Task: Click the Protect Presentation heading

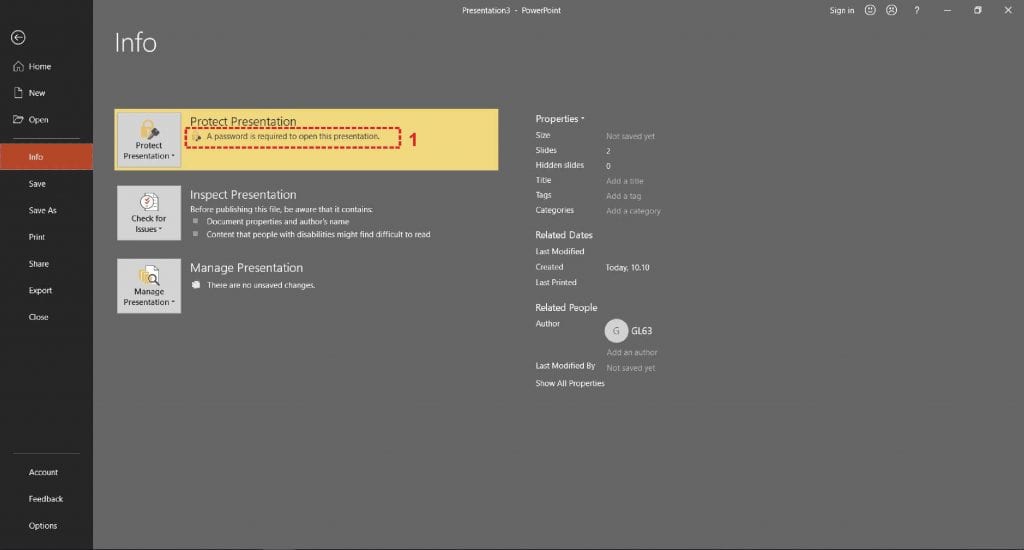Action: click(243, 121)
